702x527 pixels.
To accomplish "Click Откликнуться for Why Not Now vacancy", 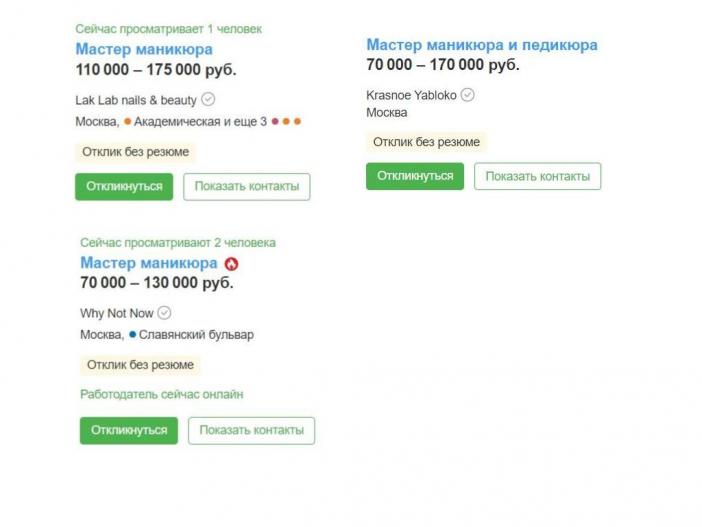I will 129,430.
